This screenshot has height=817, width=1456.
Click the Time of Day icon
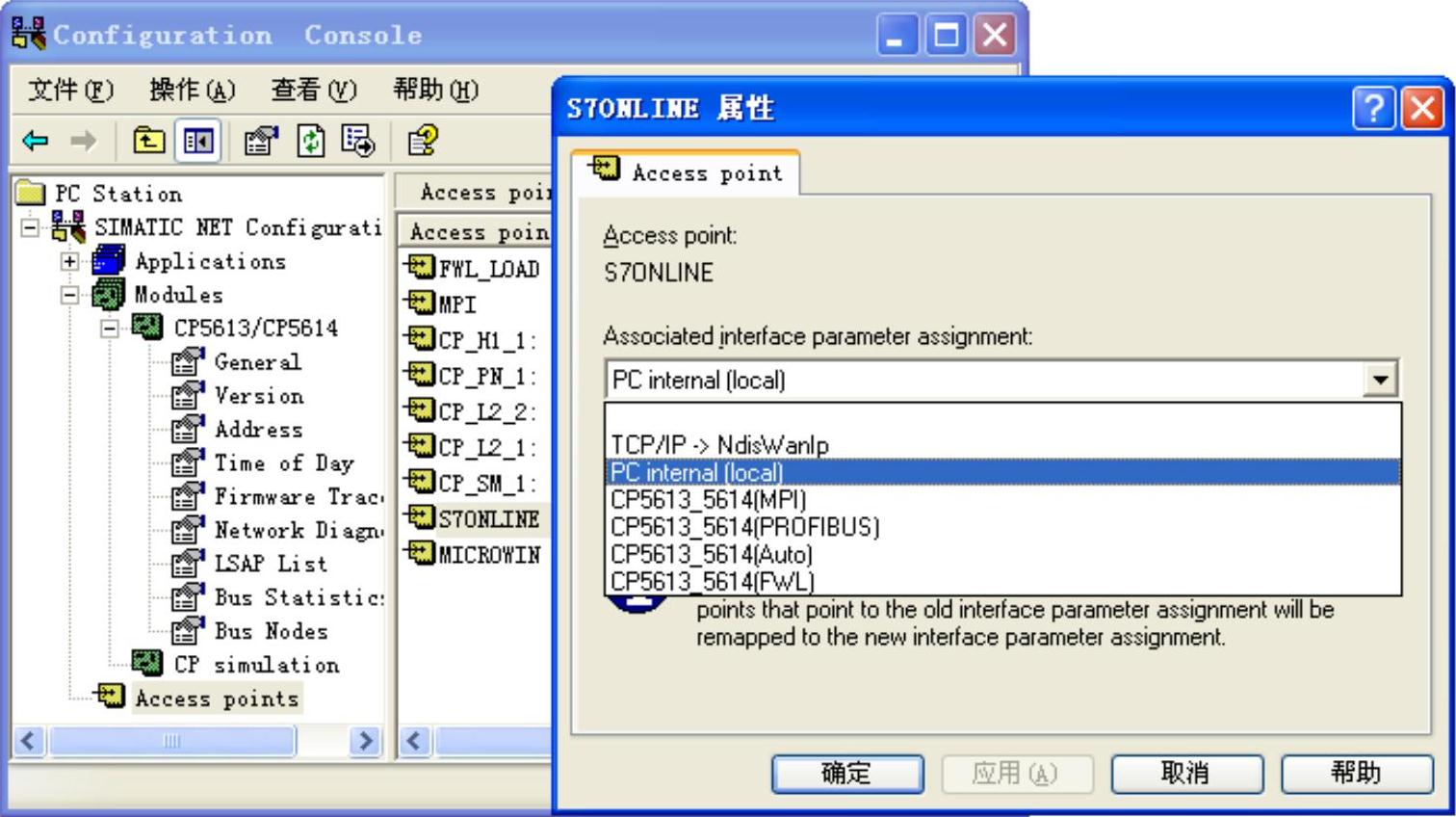click(187, 462)
